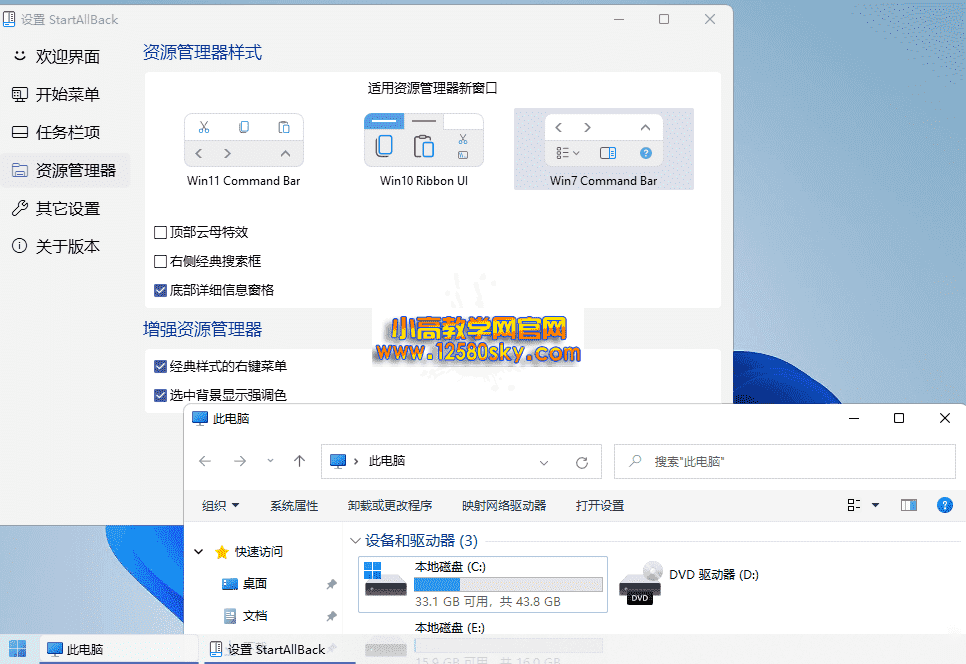Open the view options dropdown arrow
Image resolution: width=966 pixels, height=664 pixels.
[875, 505]
